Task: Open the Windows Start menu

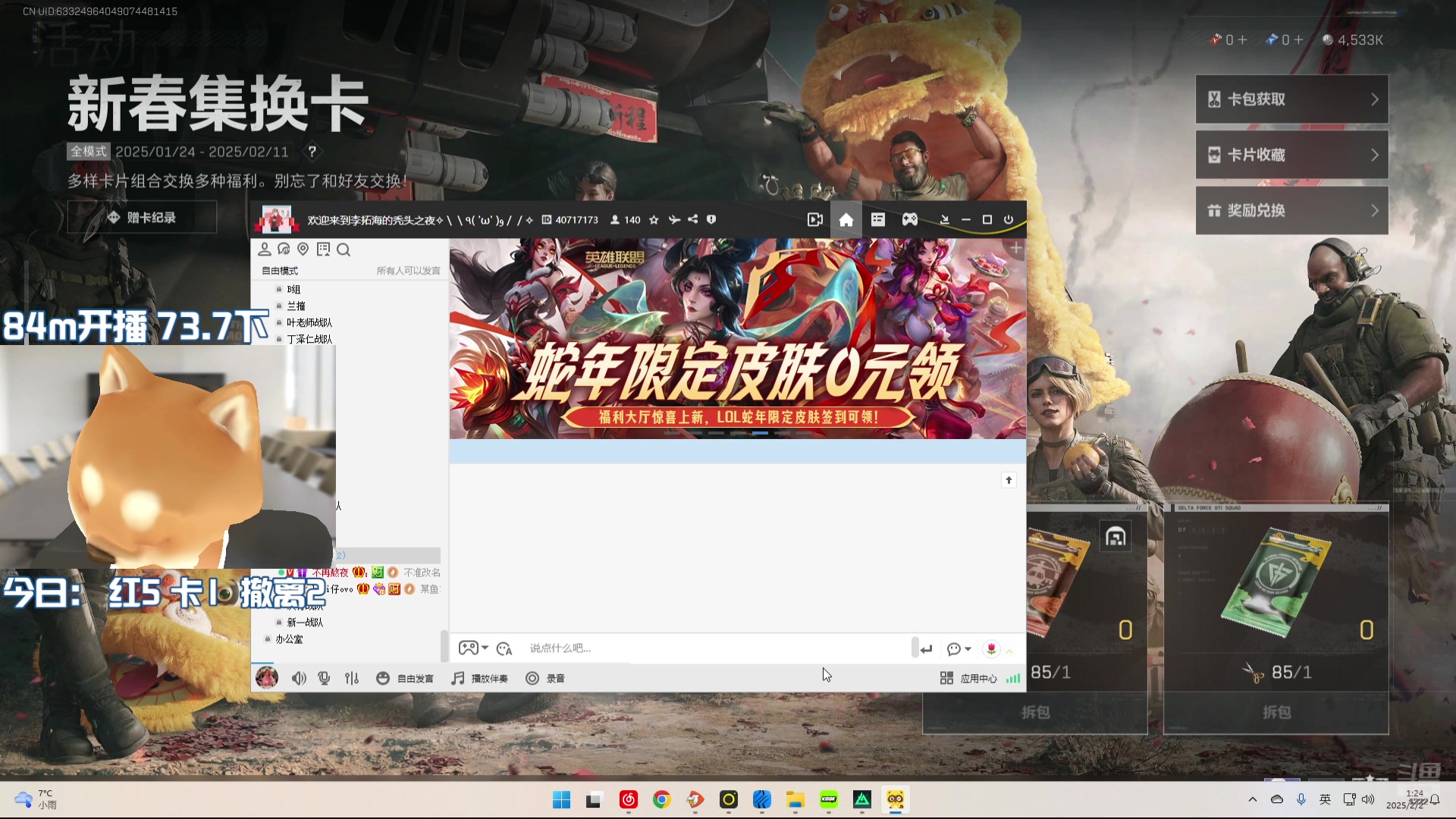Action: [562, 800]
